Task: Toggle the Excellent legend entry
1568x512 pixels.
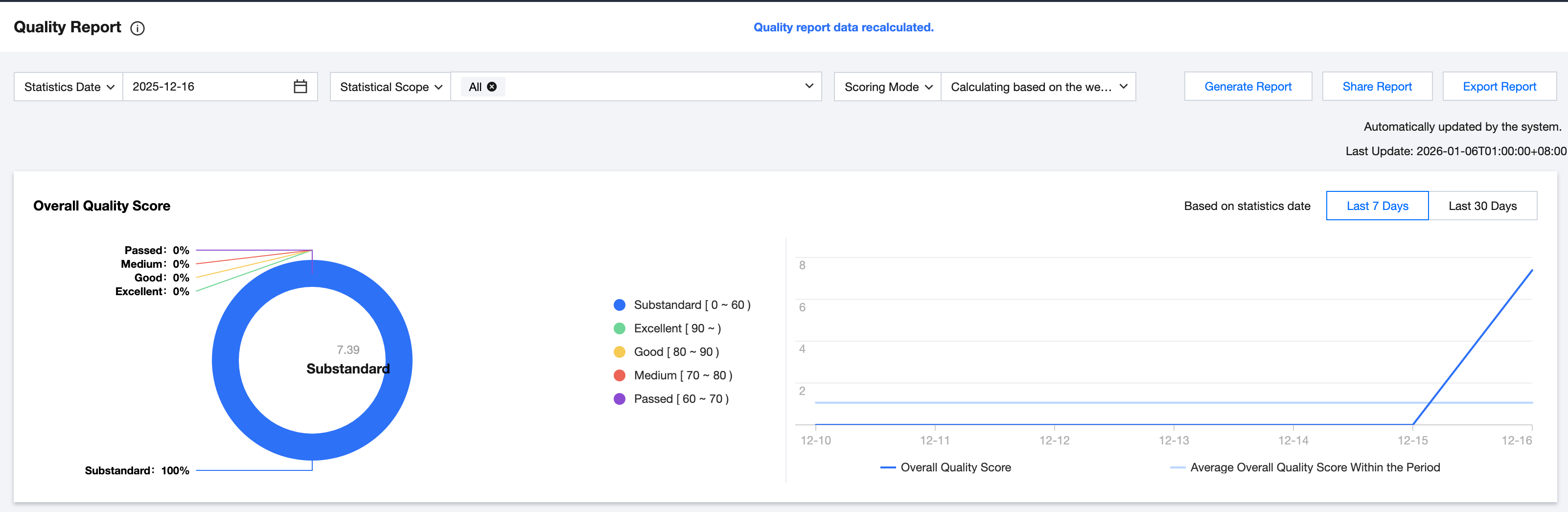Action: tap(676, 328)
